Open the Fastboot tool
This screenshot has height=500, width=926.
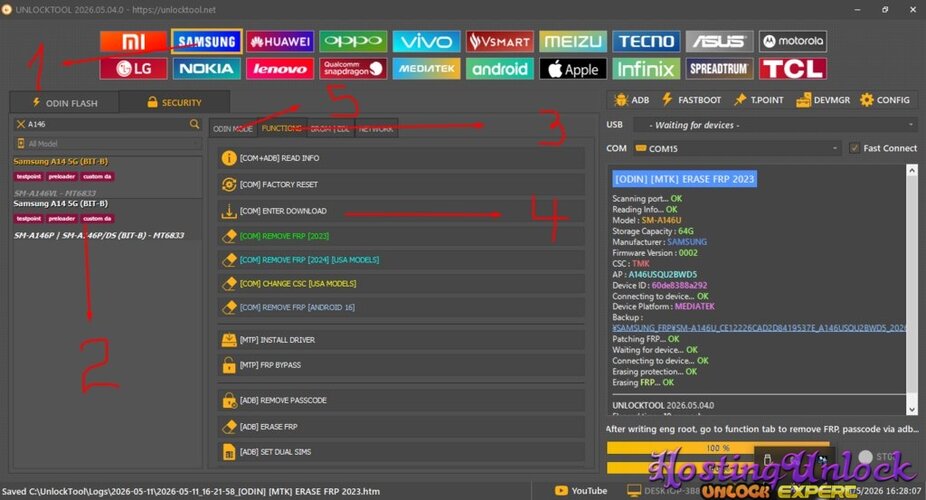point(691,100)
